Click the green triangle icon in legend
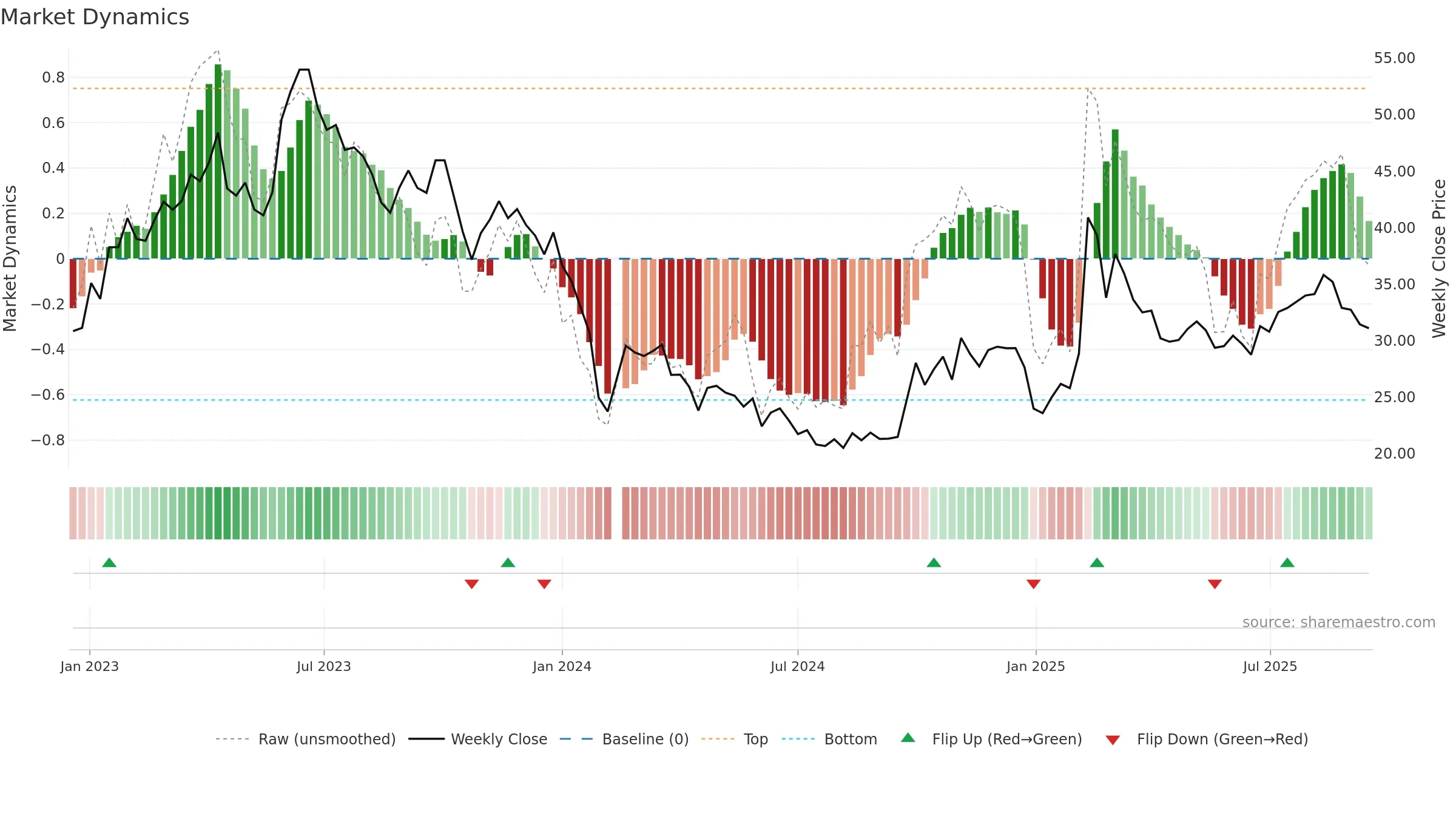The height and width of the screenshot is (819, 1456). pos(908,738)
